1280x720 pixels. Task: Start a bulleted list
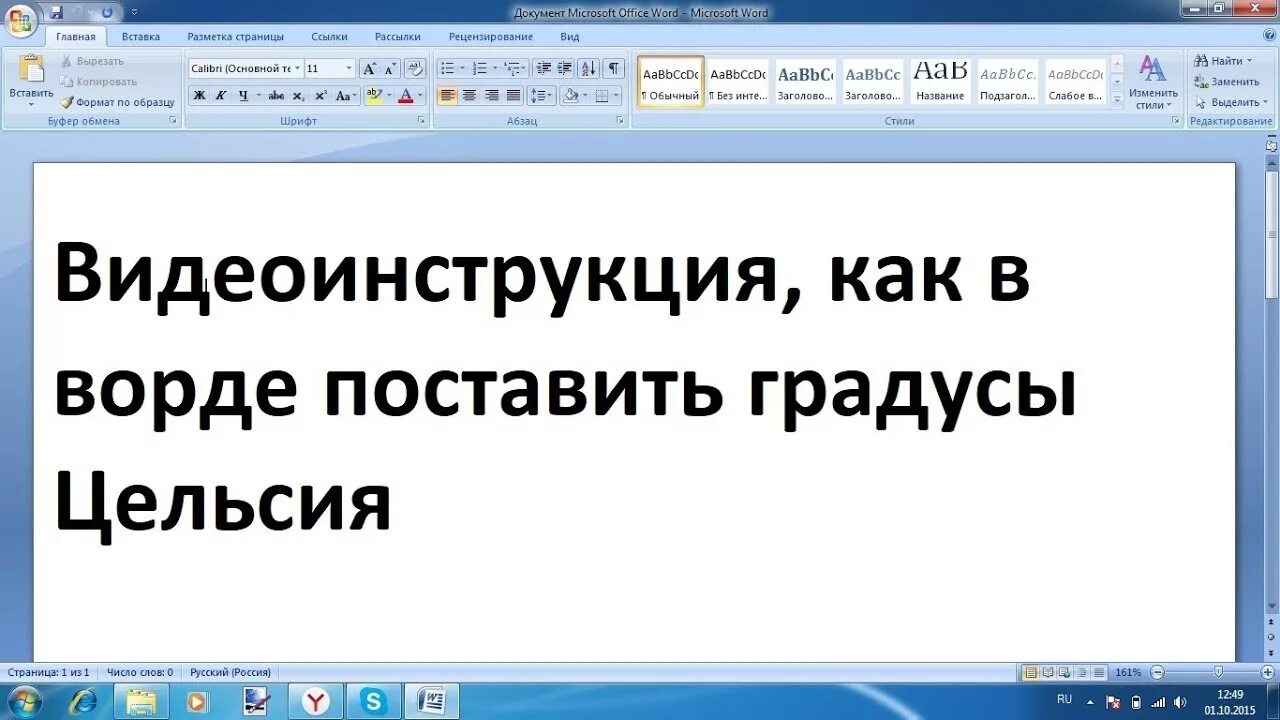coord(447,69)
